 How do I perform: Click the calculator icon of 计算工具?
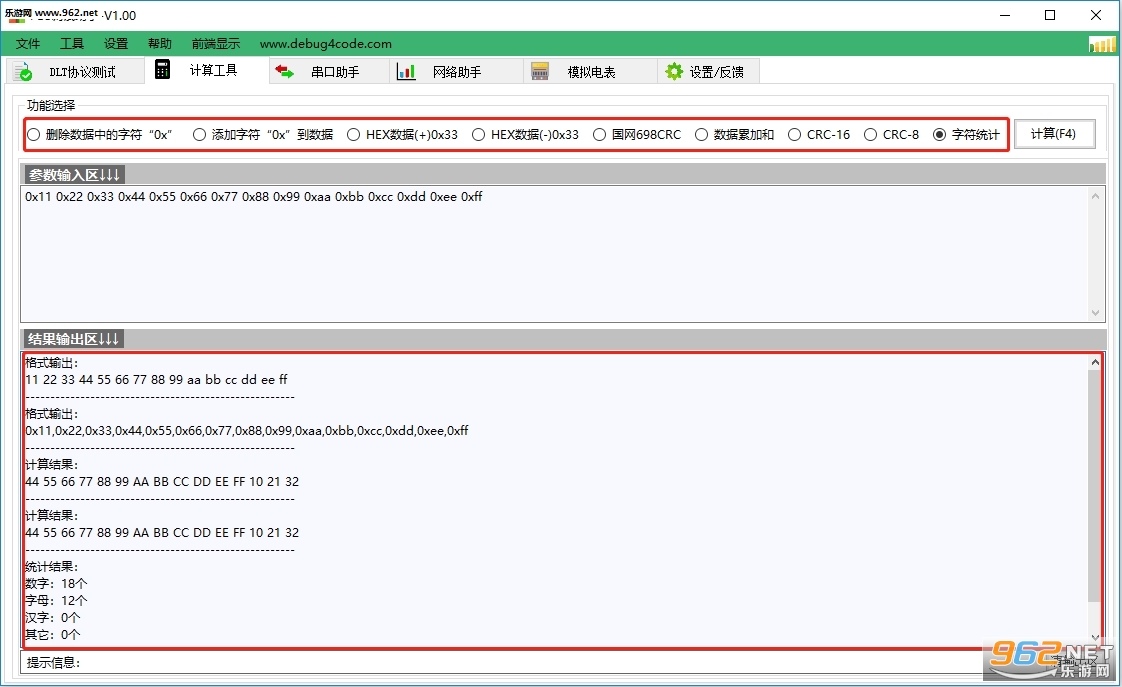(162, 69)
